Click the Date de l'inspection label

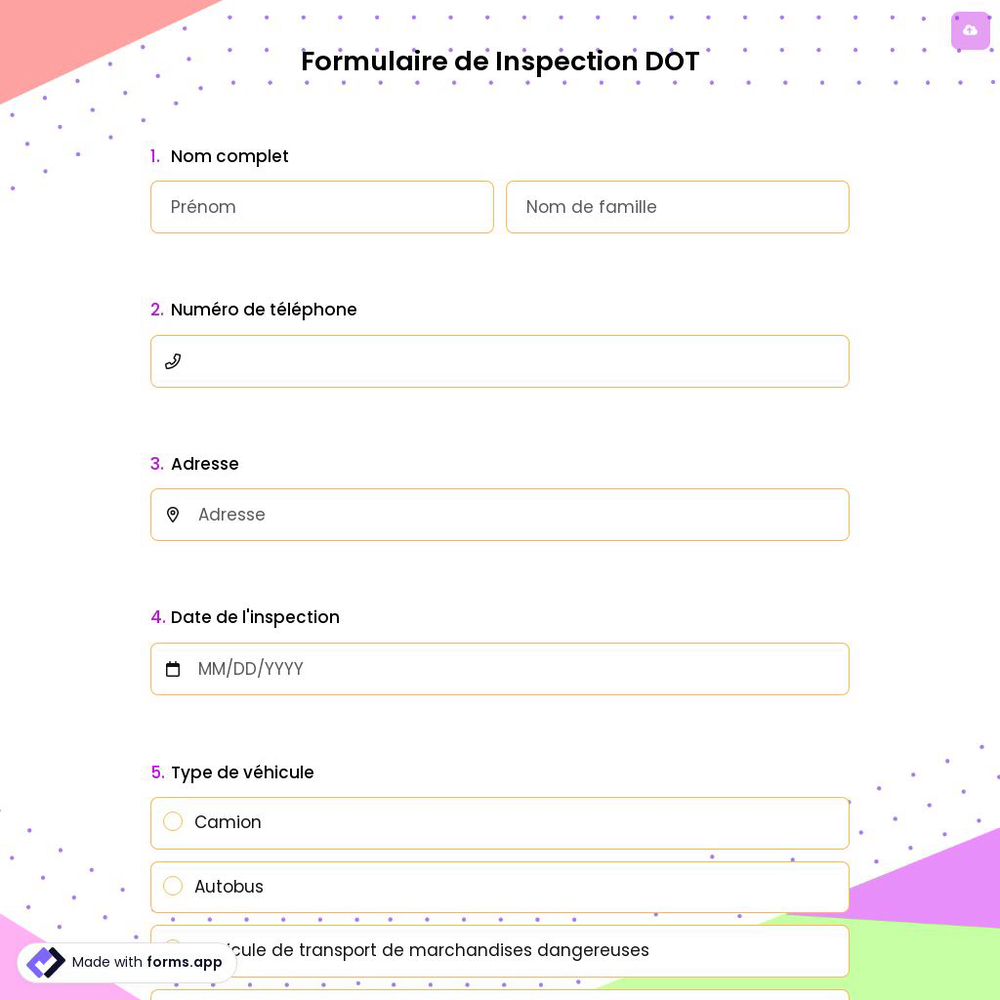(255, 617)
